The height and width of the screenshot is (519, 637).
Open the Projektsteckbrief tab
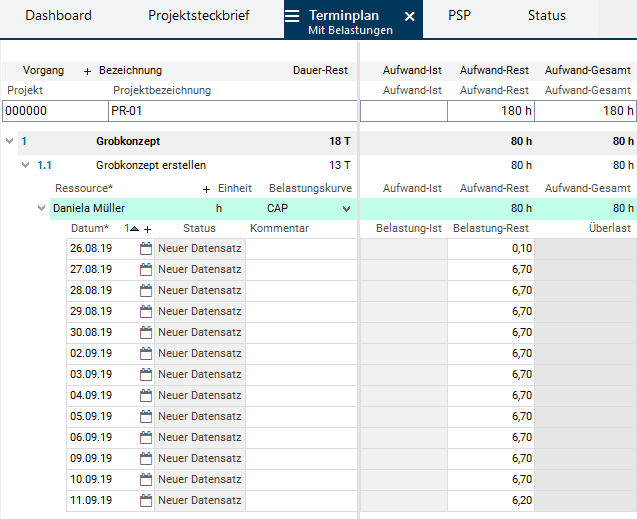(199, 15)
